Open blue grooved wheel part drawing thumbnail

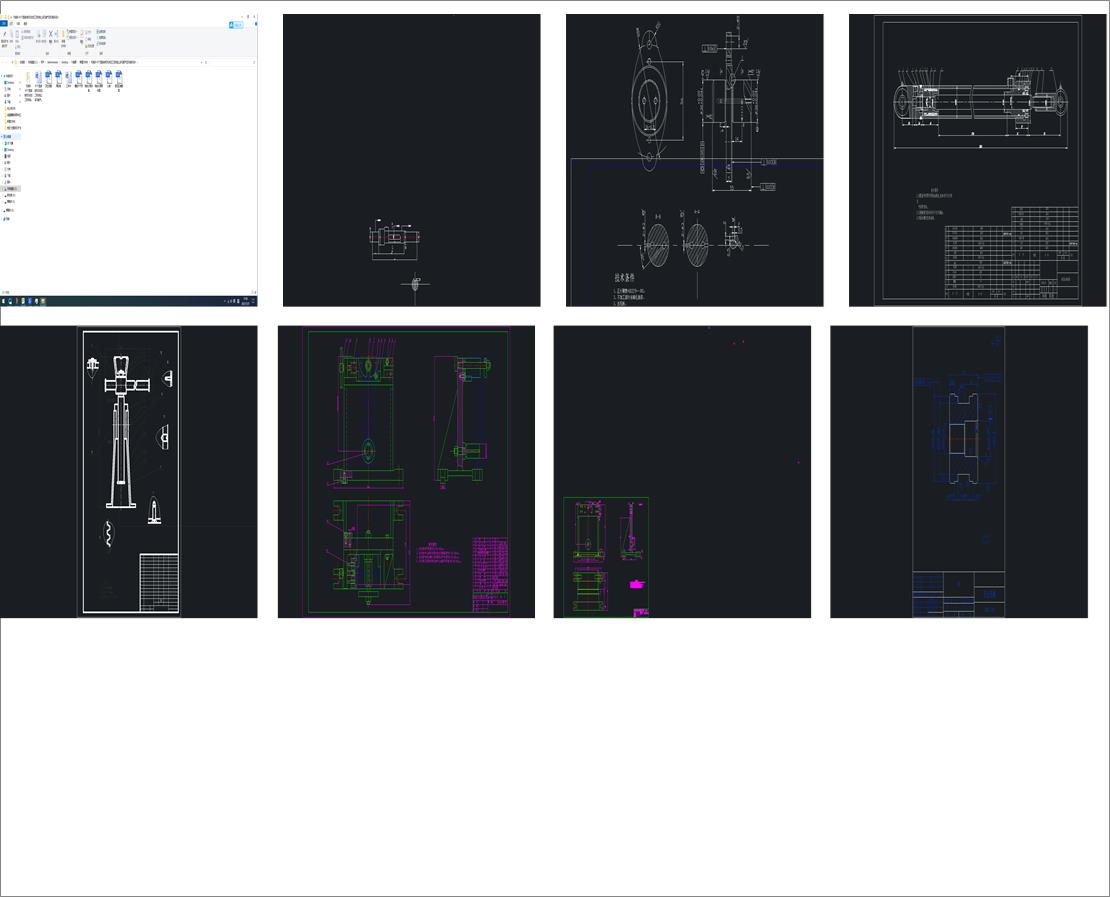point(959,472)
